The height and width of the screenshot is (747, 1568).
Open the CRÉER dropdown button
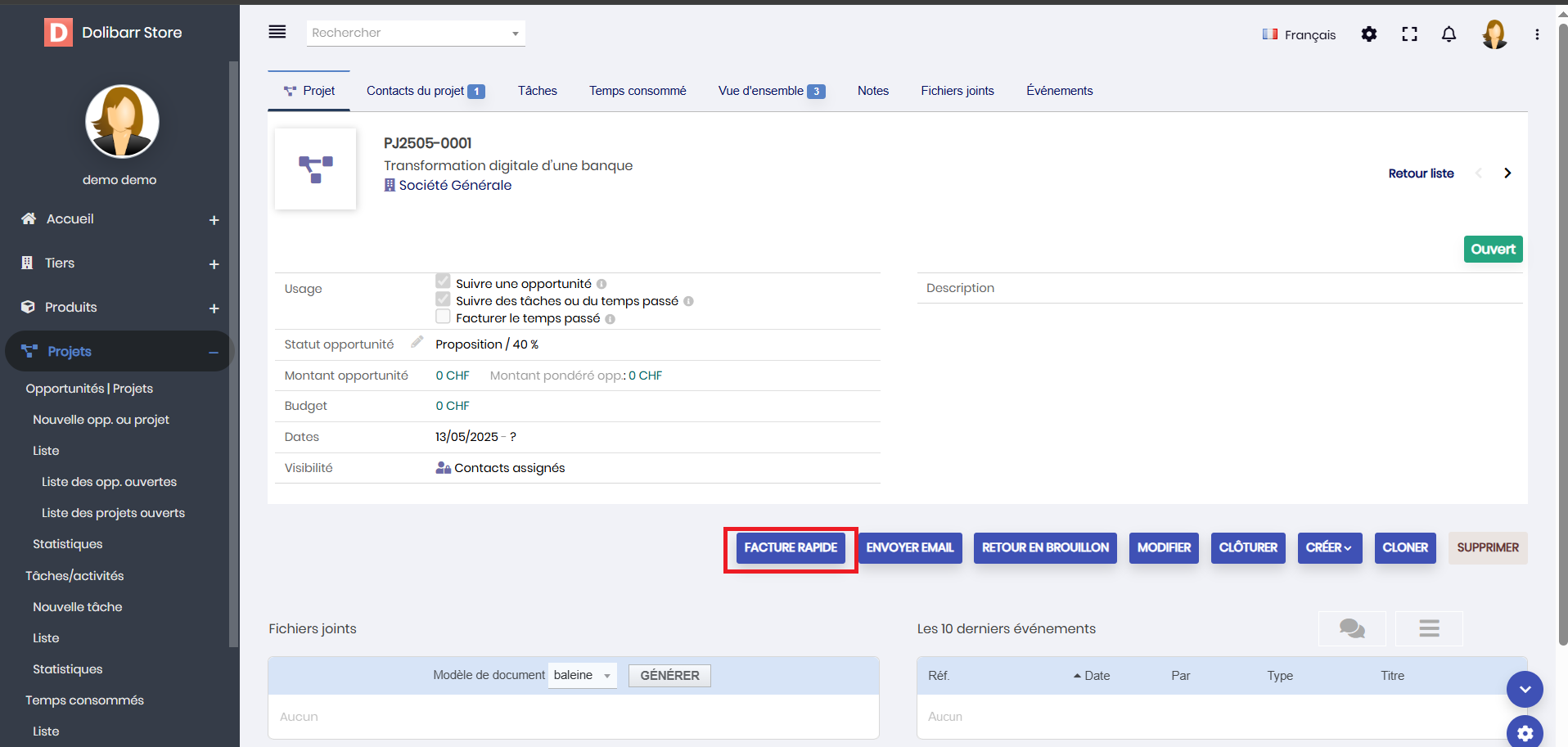(1329, 548)
